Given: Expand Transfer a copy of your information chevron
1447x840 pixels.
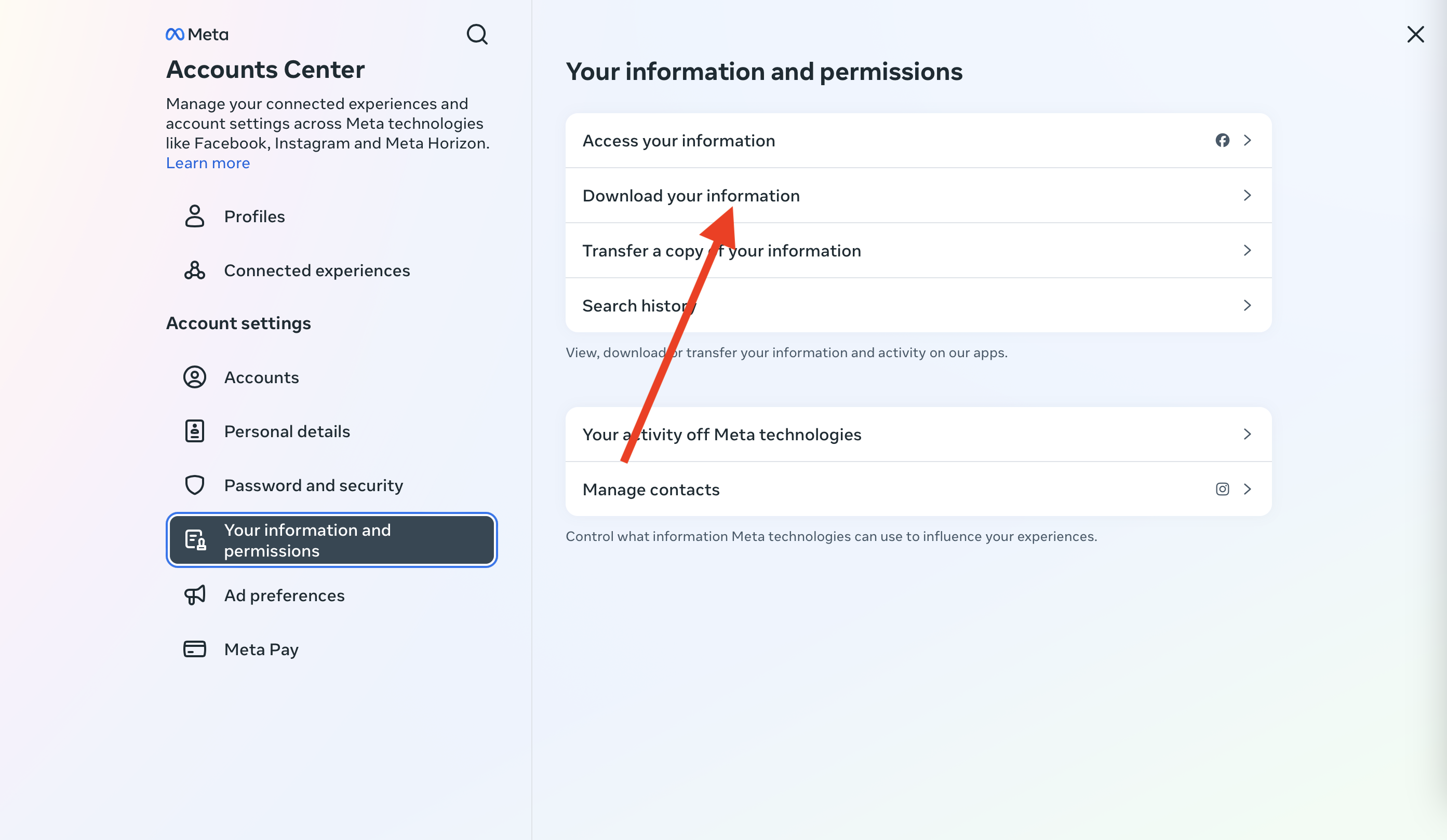Looking at the screenshot, I should (x=1247, y=251).
